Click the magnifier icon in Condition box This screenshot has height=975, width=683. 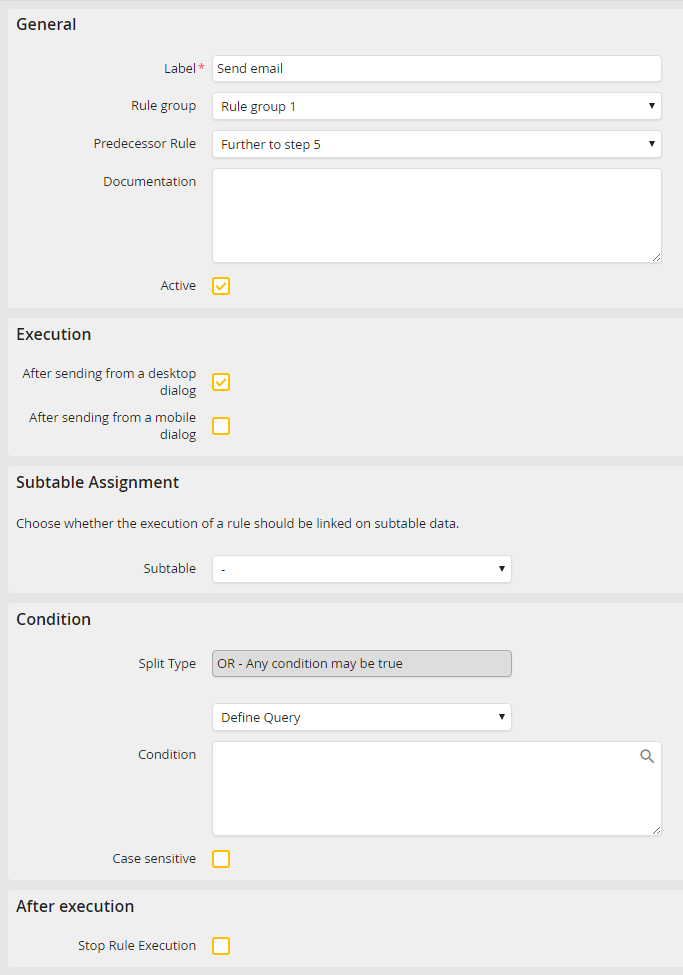[x=647, y=756]
